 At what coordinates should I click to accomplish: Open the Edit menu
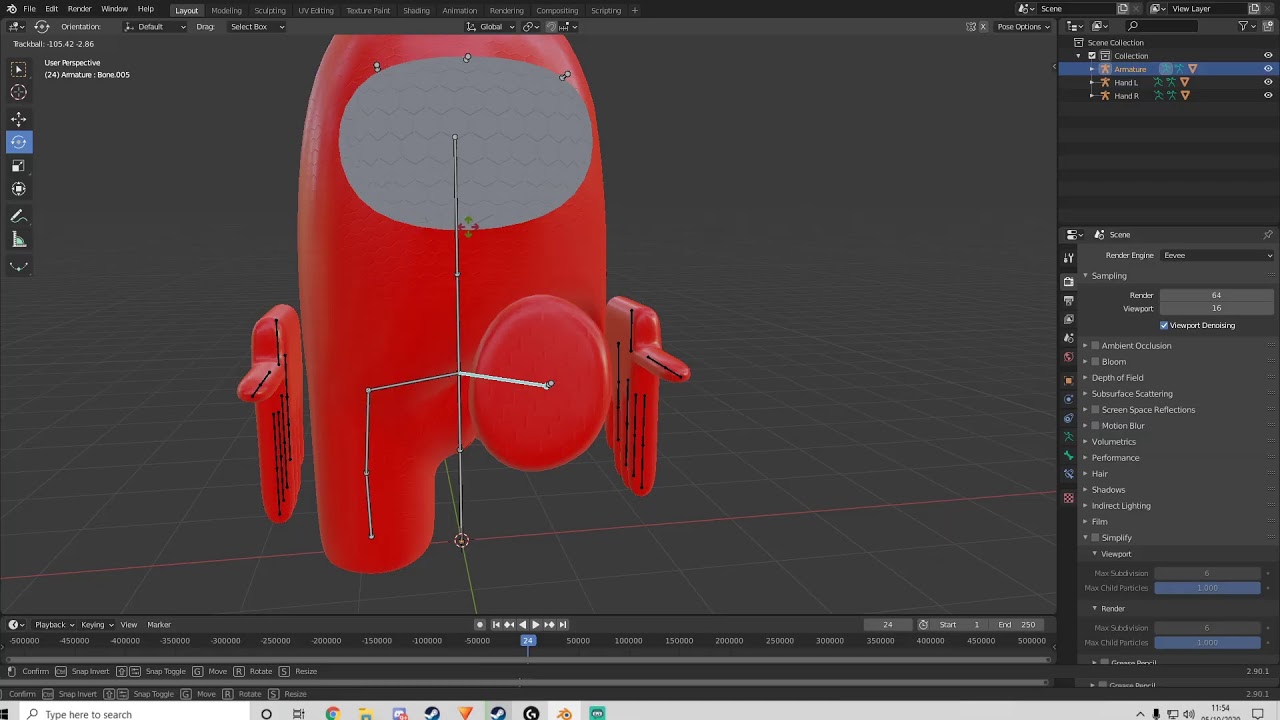coord(51,9)
